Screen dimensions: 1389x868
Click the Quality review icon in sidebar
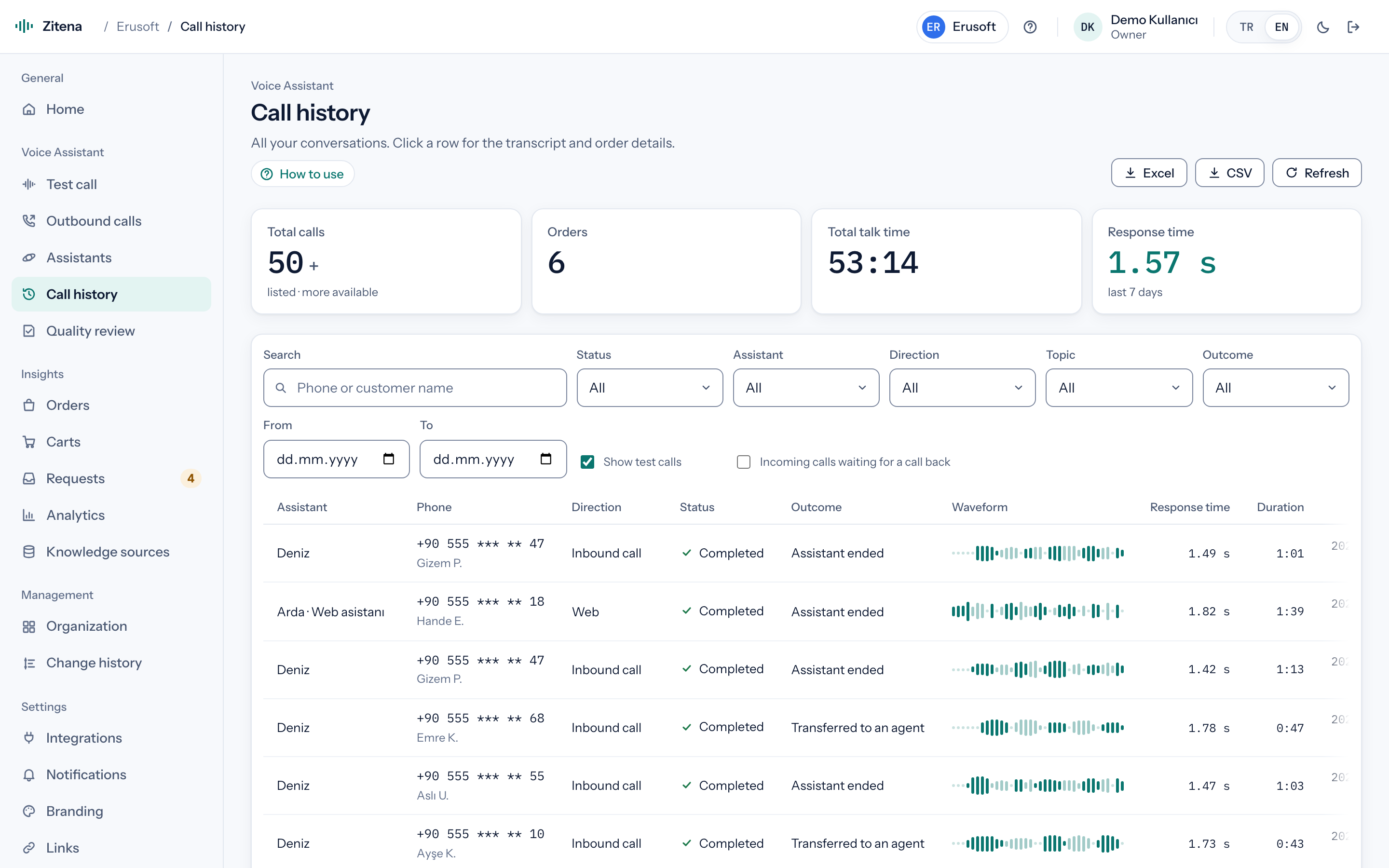coord(29,331)
